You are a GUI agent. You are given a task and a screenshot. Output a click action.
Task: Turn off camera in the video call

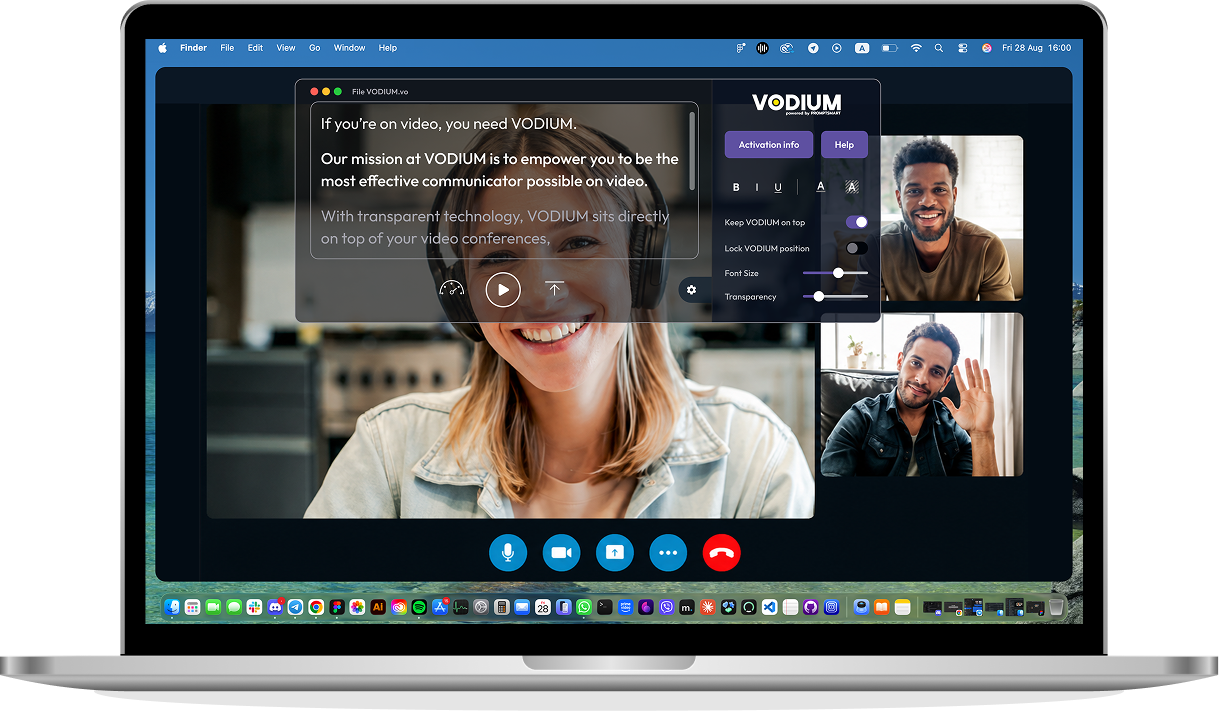pos(561,552)
